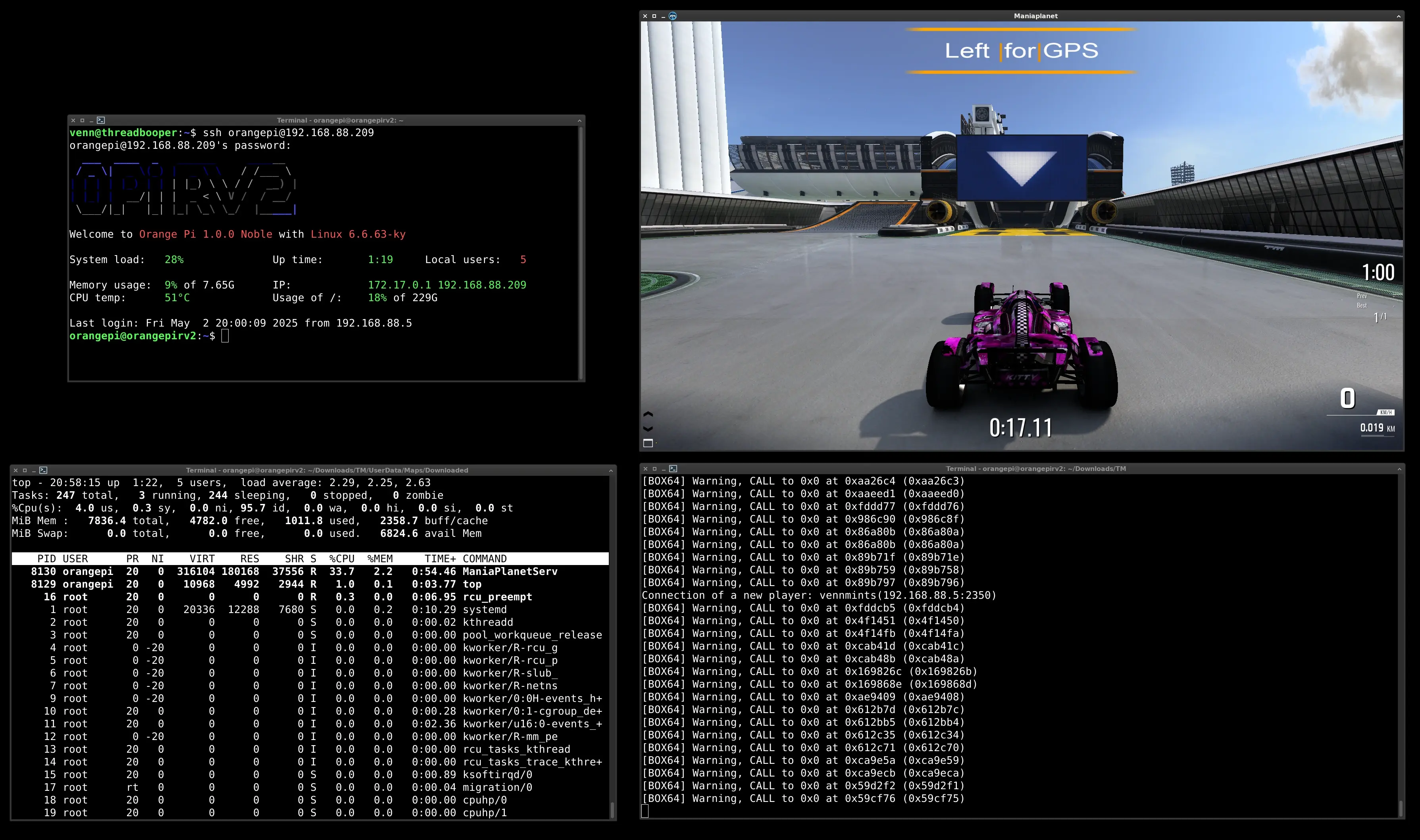Select the rcu_preempt process row in top

310,597
